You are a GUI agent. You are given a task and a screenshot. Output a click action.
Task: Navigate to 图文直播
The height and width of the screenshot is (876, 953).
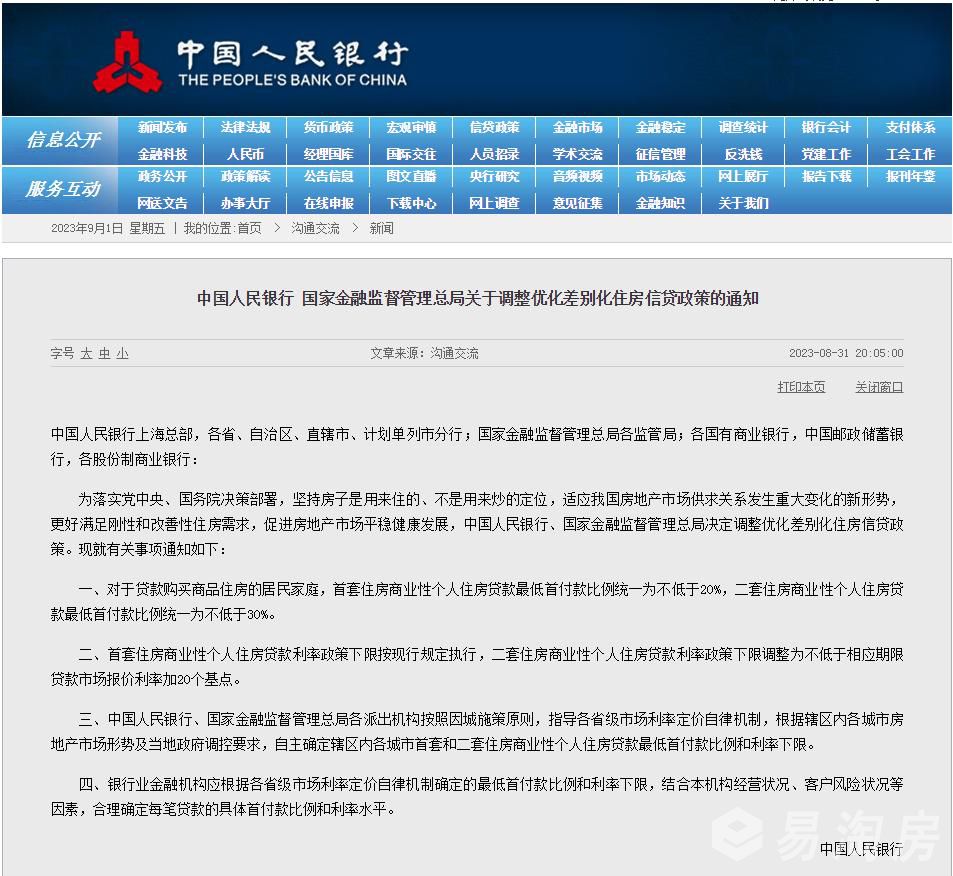coord(411,176)
